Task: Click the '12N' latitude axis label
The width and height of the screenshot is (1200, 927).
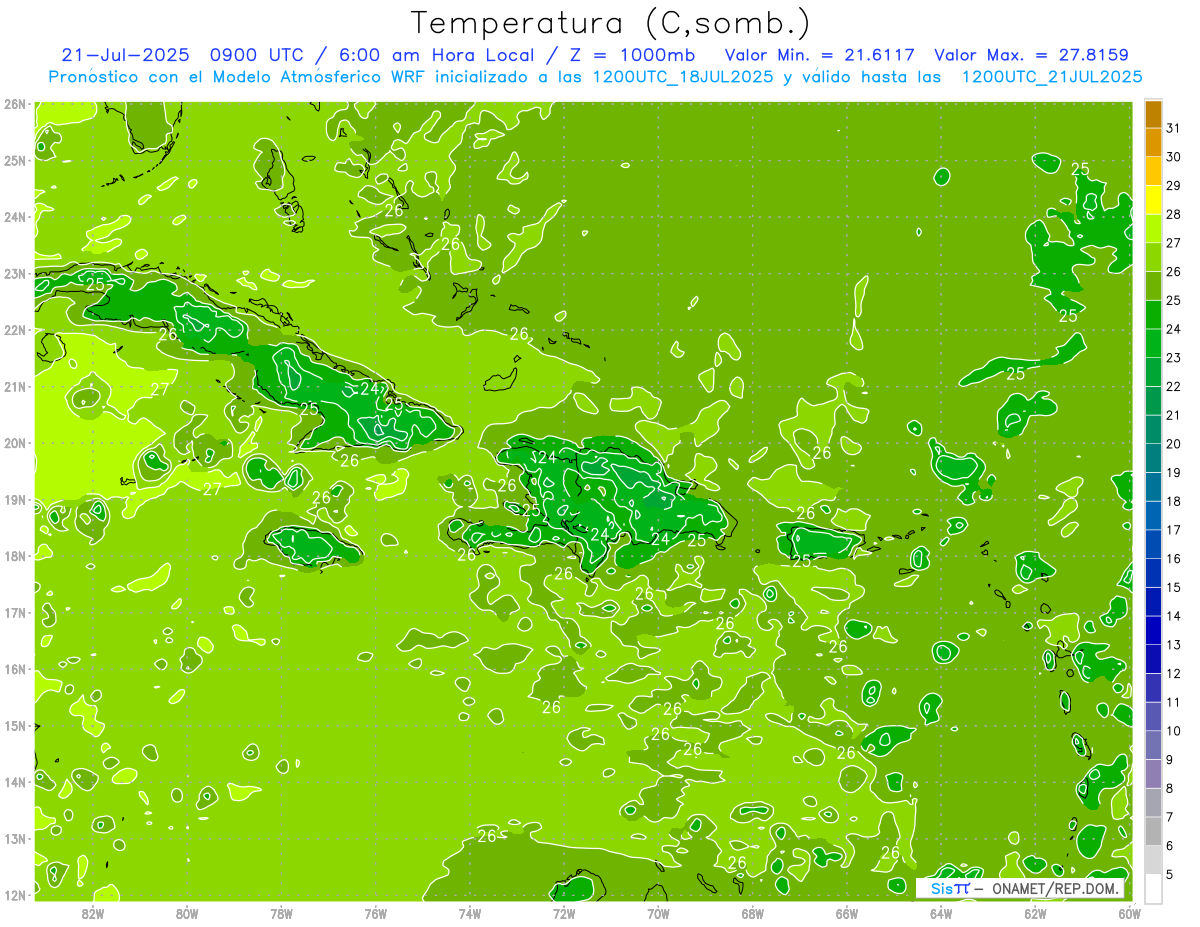Action: [x=15, y=895]
